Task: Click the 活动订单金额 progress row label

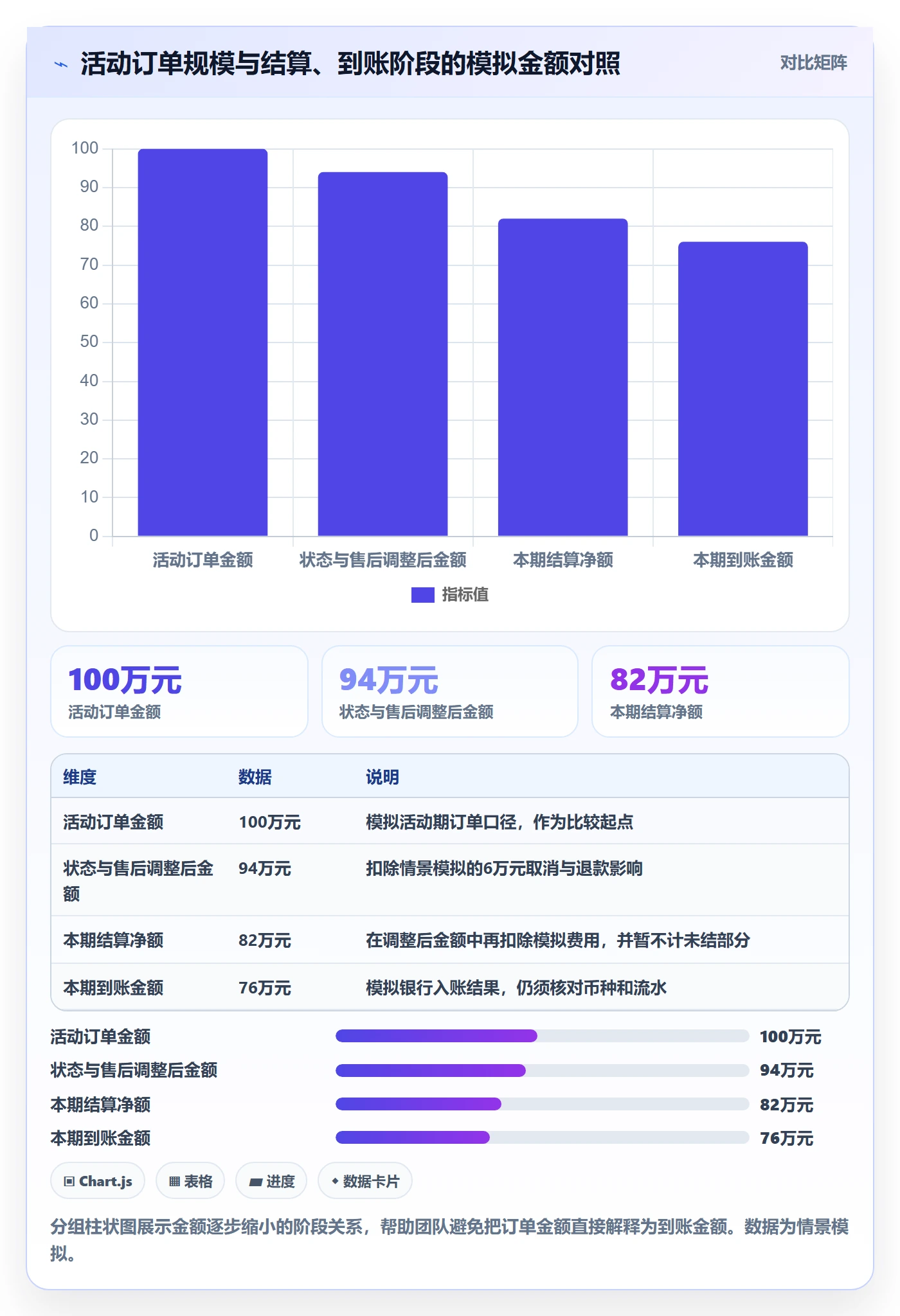Action: 101,1036
